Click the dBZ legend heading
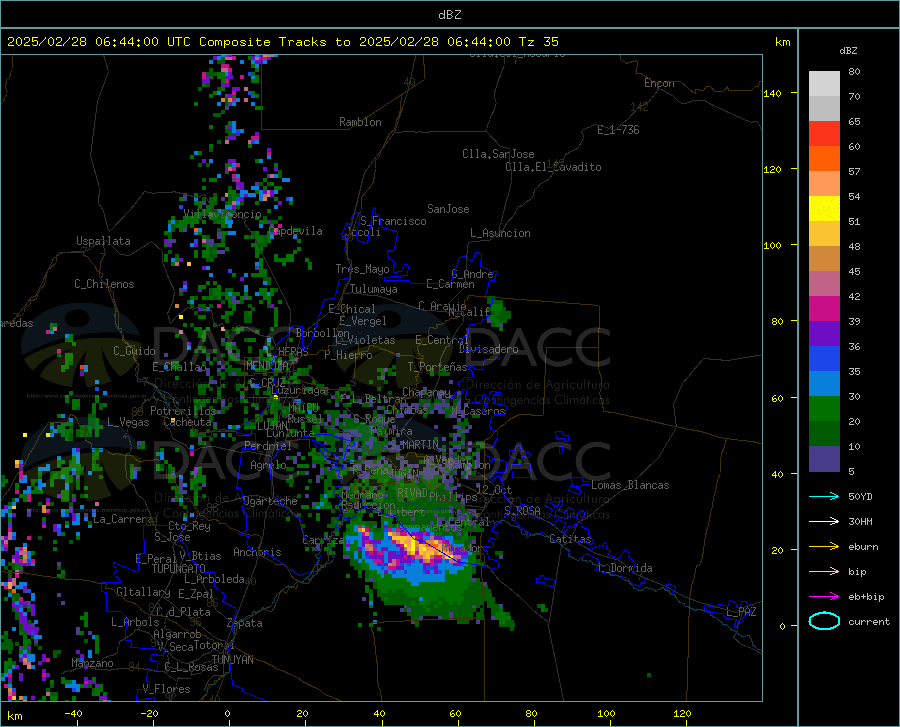 coord(848,50)
